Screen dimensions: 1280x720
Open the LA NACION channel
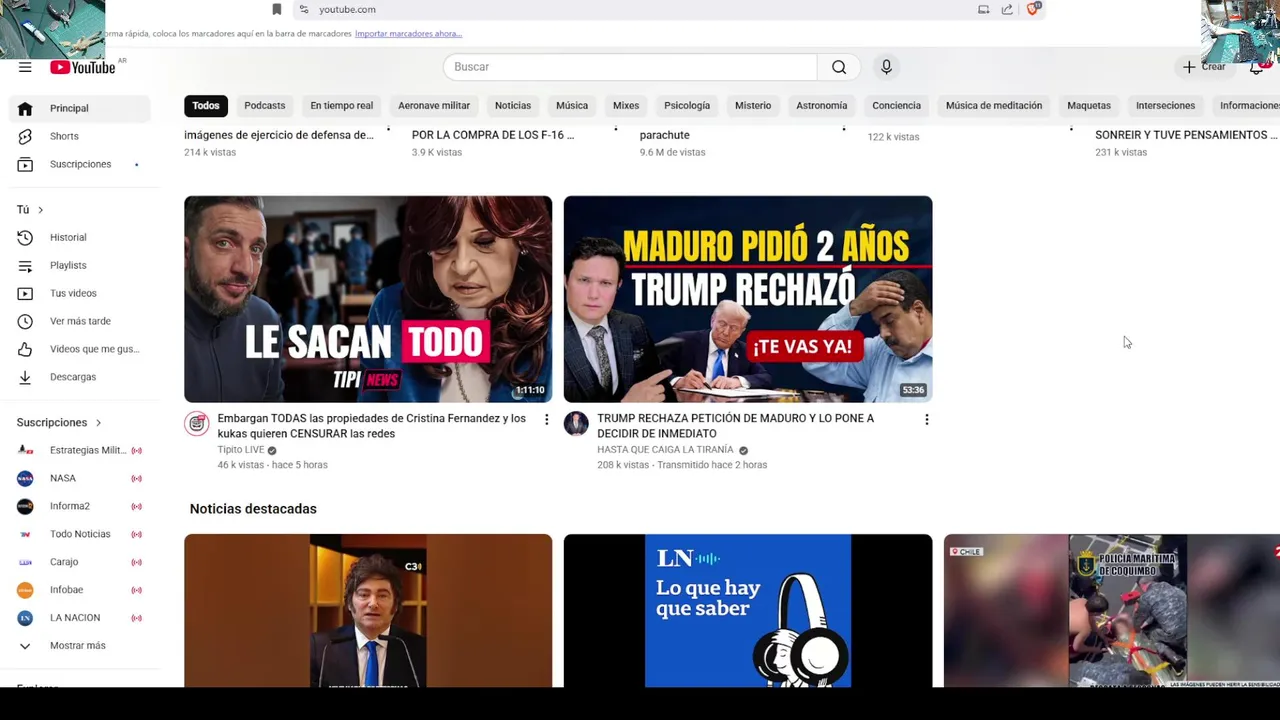(x=80, y=618)
